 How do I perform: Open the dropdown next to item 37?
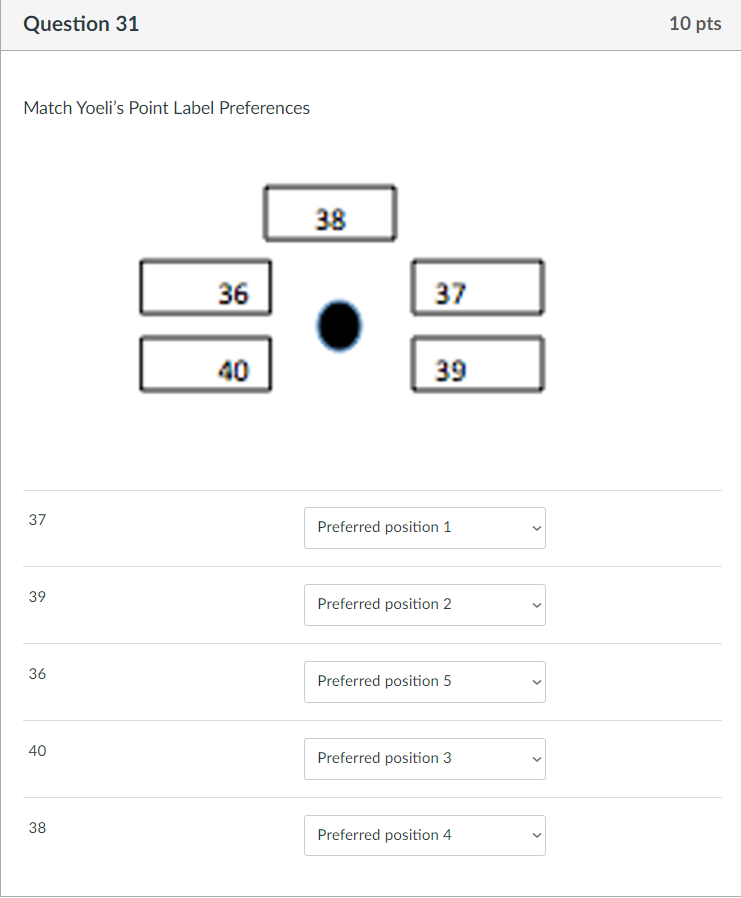click(x=424, y=528)
